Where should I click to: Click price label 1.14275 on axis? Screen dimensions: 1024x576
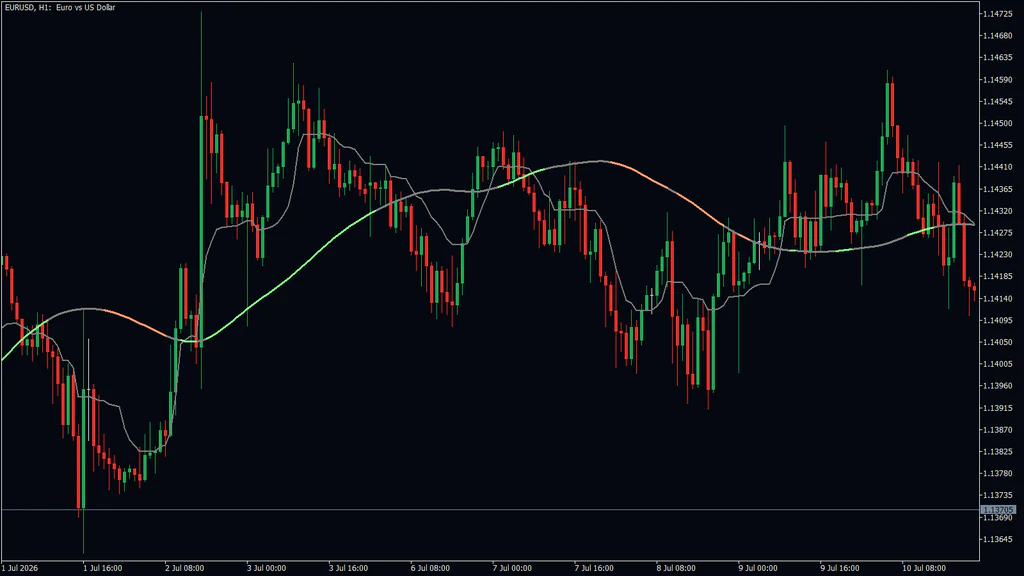[x=998, y=233]
